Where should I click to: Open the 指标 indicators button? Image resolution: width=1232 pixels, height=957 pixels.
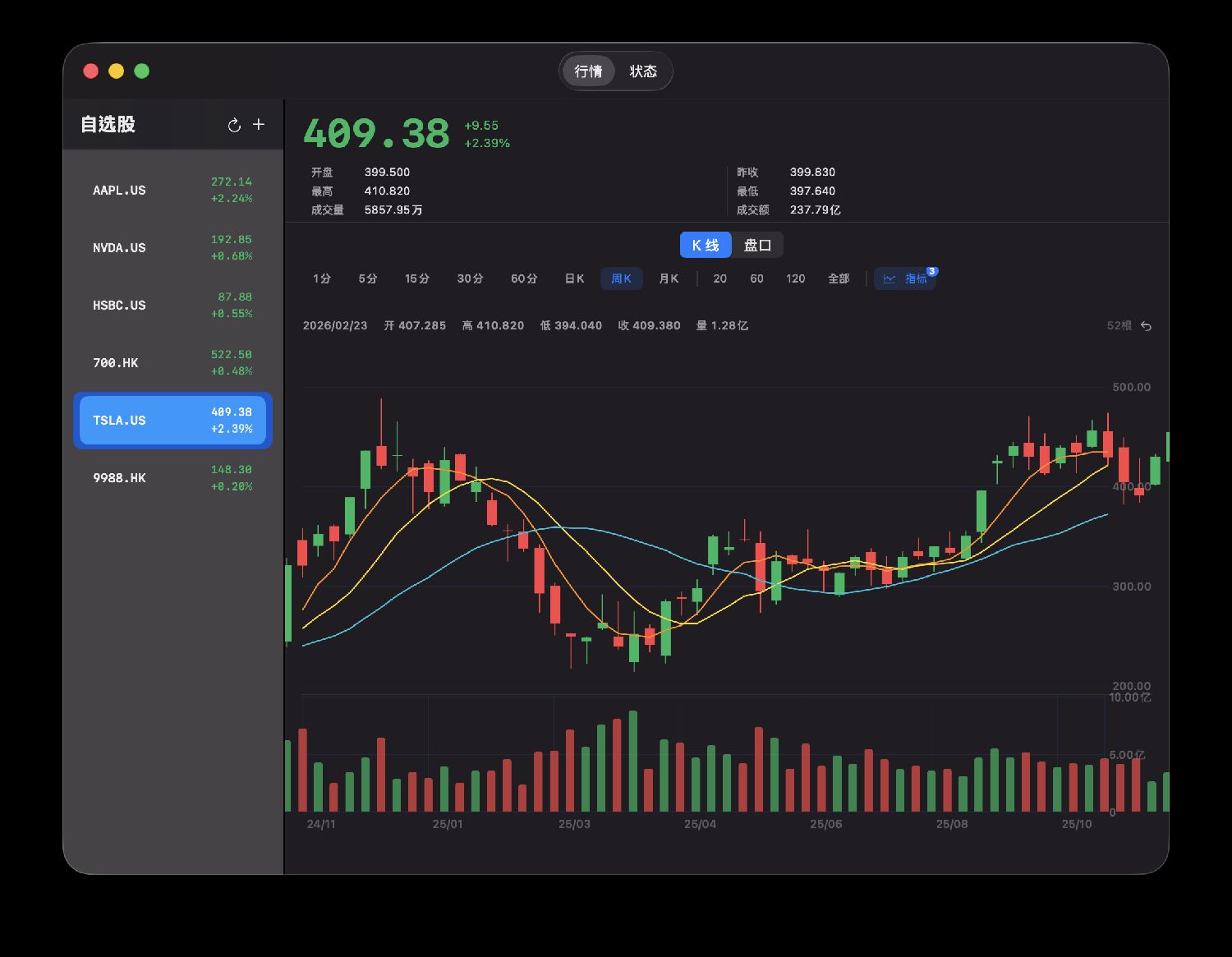pos(904,279)
